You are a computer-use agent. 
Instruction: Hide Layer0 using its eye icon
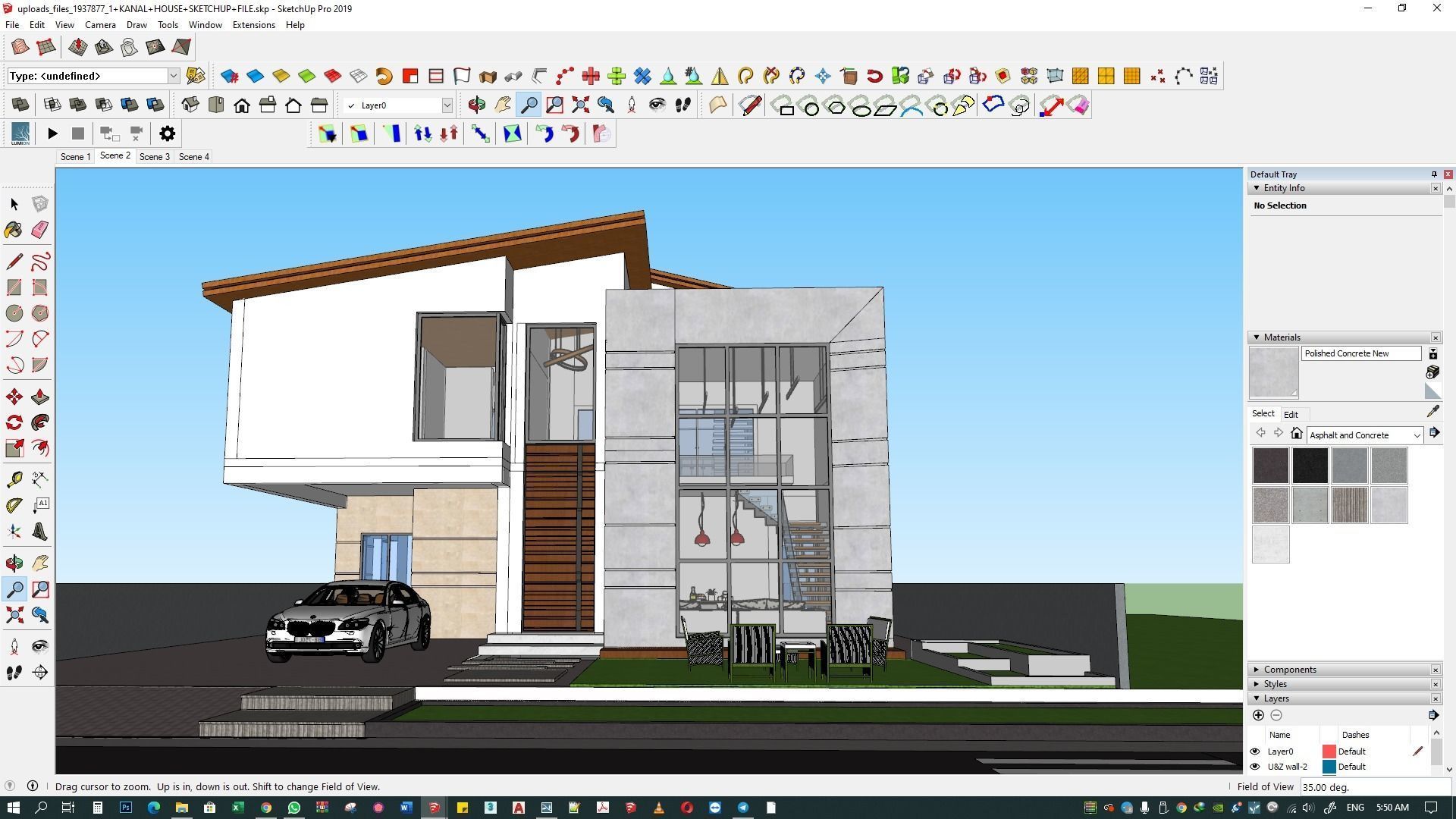1255,752
